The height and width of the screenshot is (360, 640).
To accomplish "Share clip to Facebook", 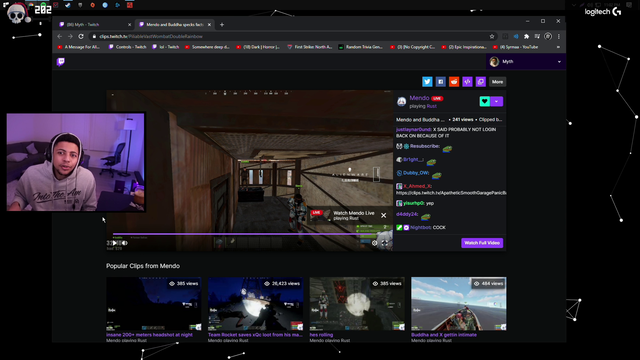I will coord(440,82).
